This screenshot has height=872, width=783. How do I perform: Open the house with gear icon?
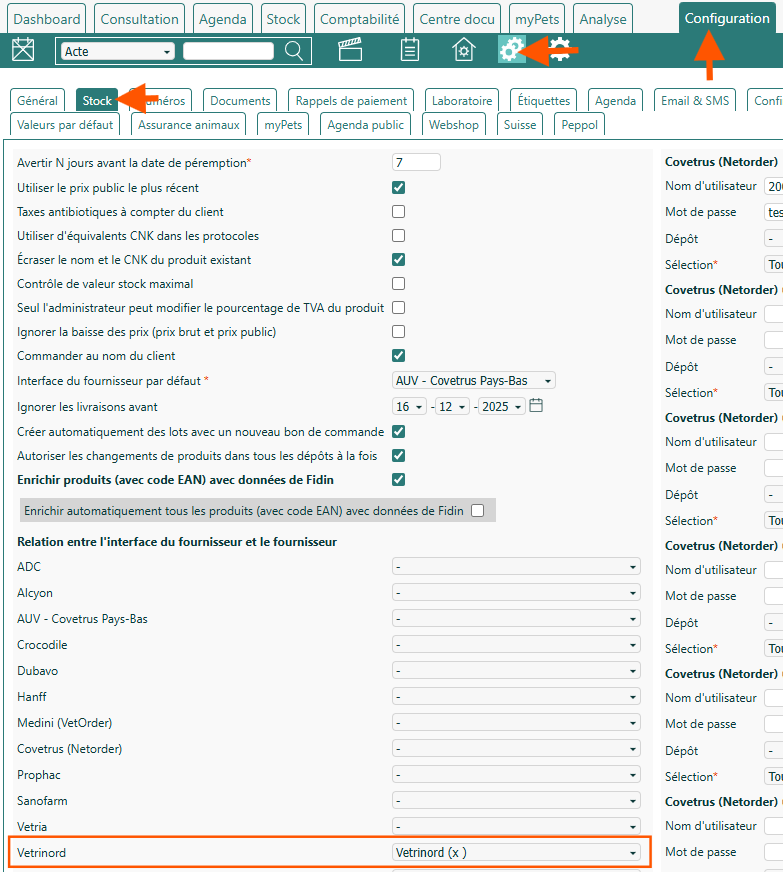pyautogui.click(x=463, y=49)
